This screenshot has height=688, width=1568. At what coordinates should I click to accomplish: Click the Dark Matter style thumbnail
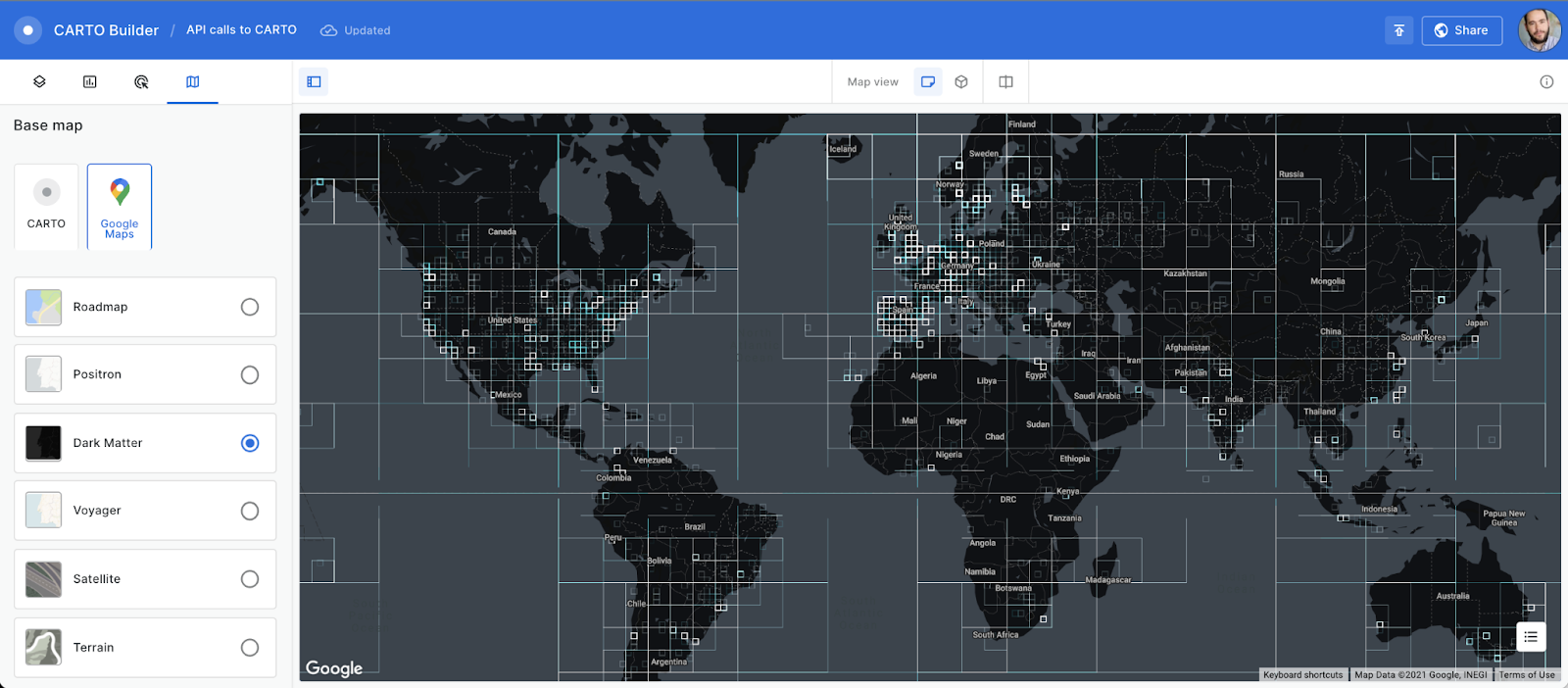point(44,443)
